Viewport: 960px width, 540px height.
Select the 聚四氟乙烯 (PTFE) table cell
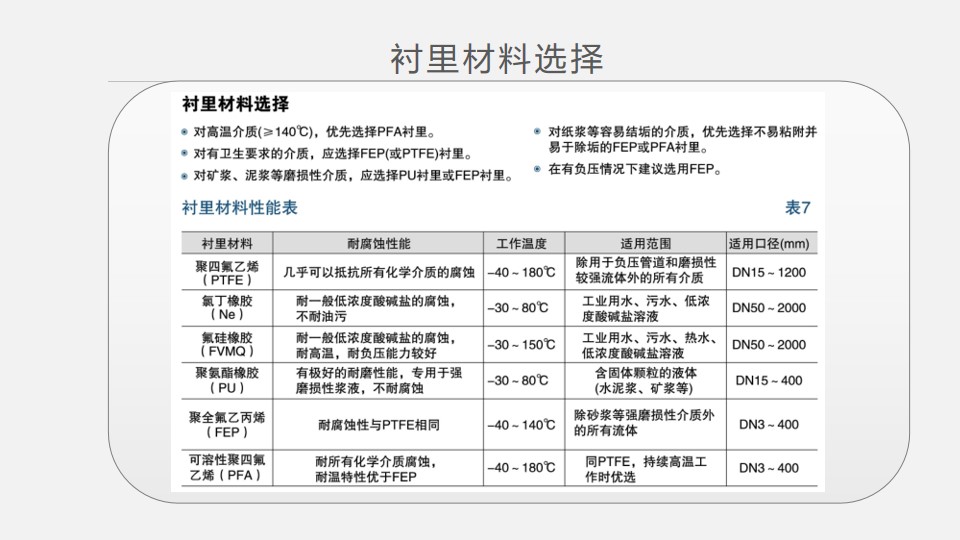(226, 272)
